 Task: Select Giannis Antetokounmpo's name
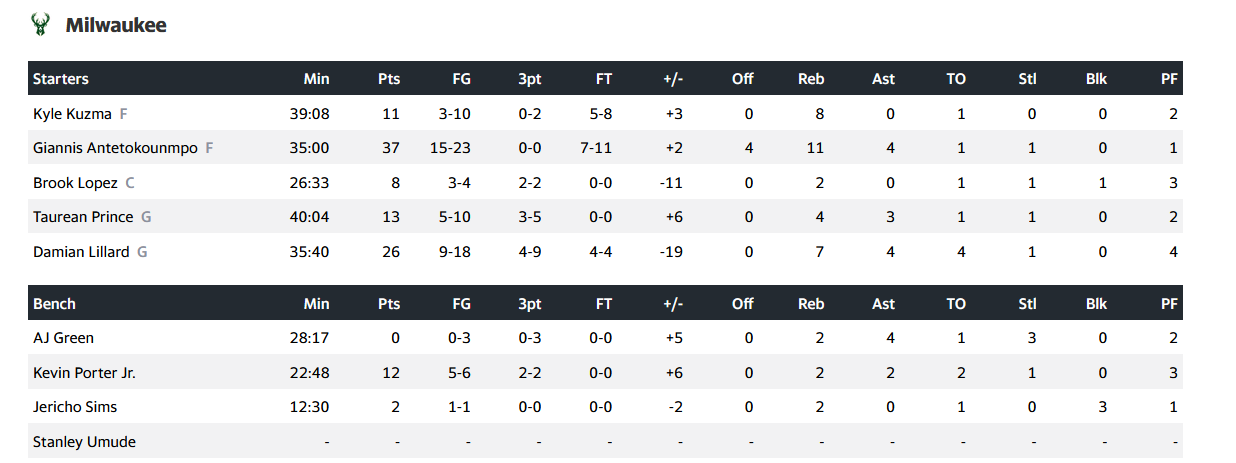(x=116, y=149)
